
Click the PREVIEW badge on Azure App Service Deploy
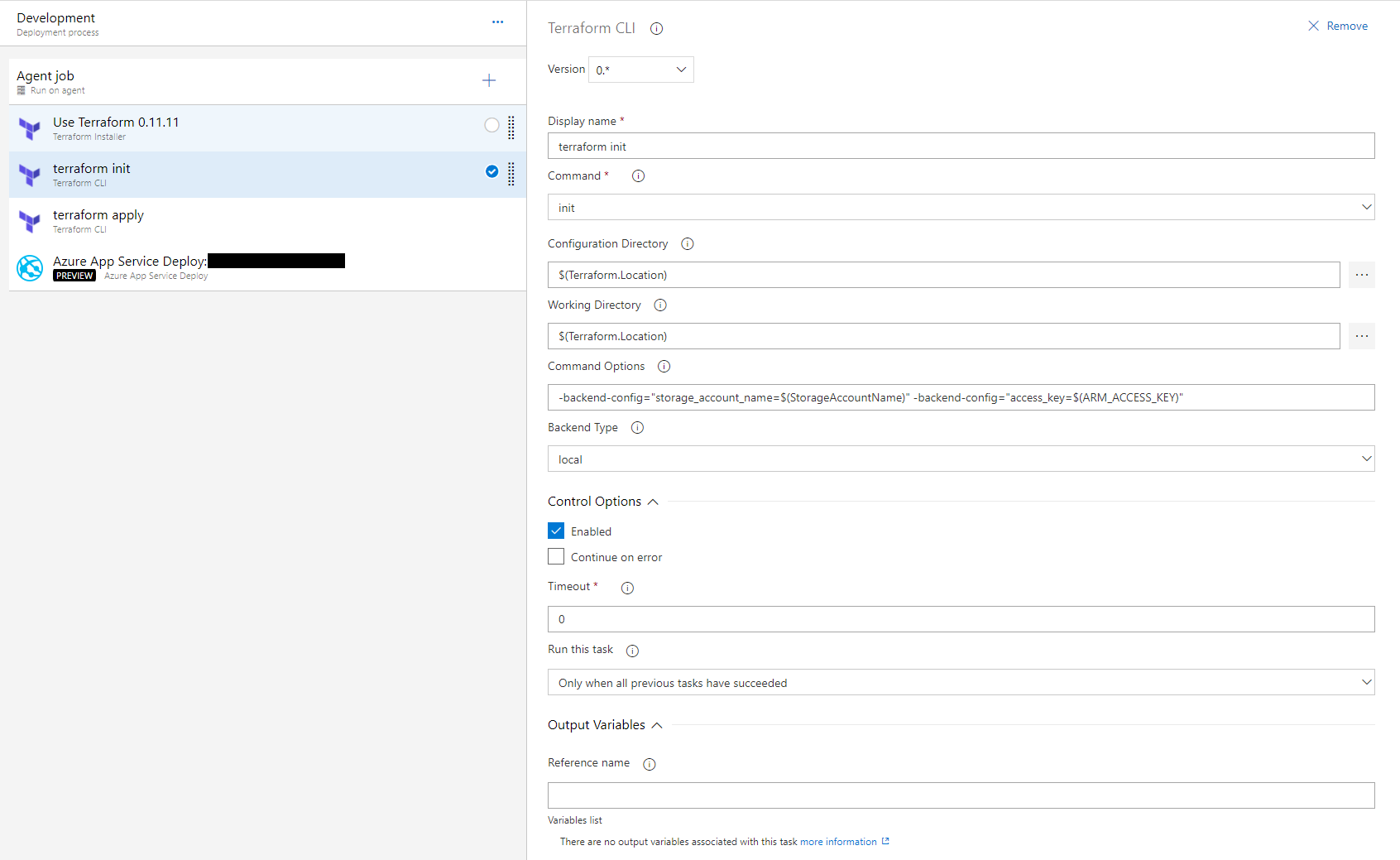point(74,276)
